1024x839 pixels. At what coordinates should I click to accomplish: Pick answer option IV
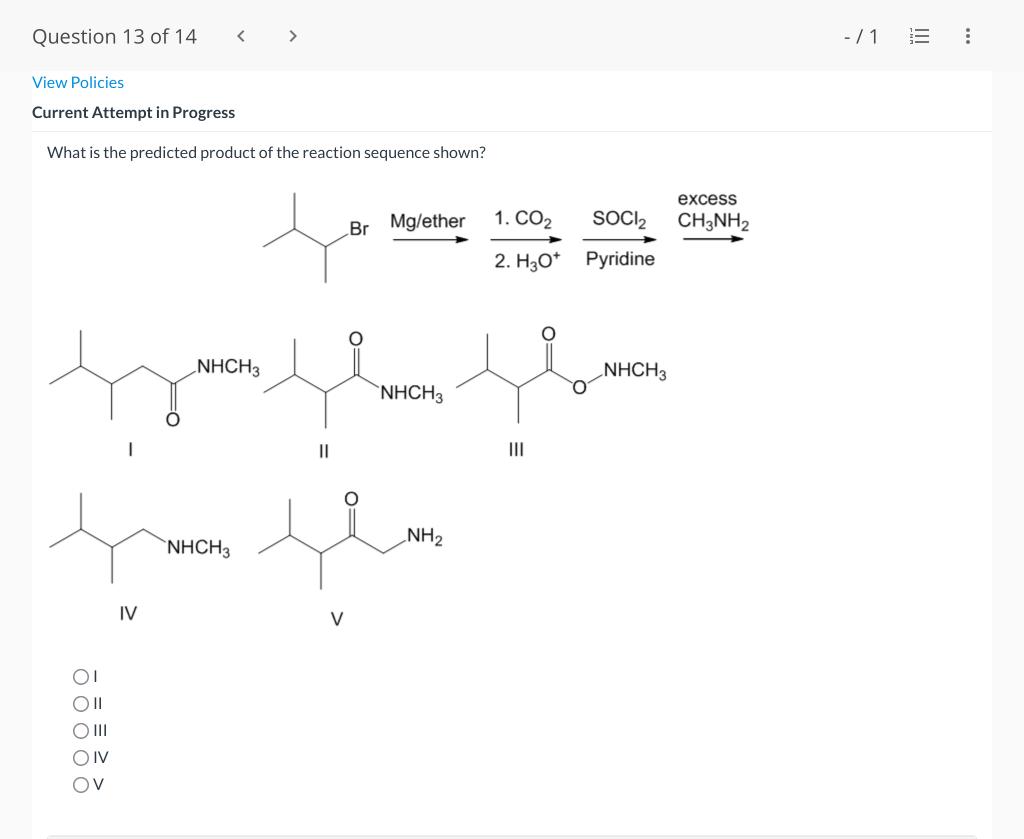click(81, 757)
